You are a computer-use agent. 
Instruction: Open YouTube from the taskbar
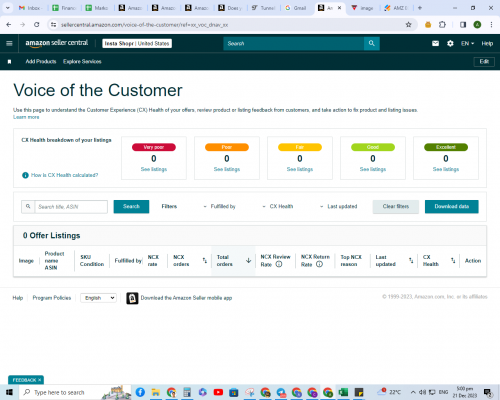coord(218,392)
